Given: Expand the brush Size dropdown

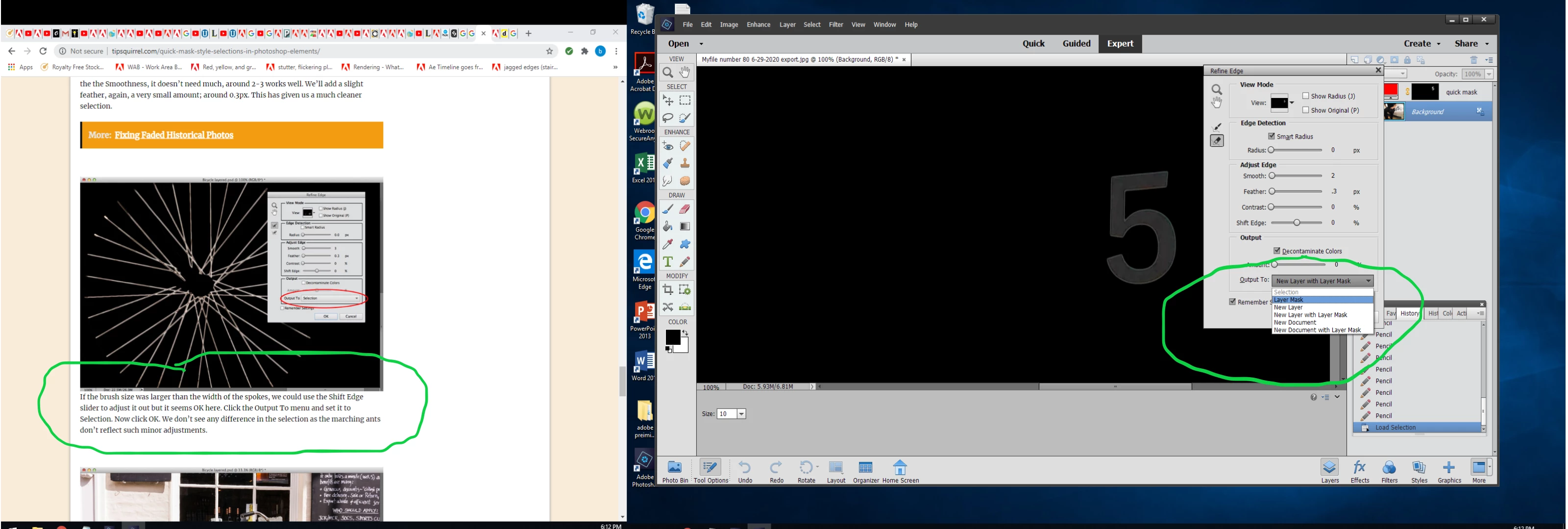Looking at the screenshot, I should coord(741,414).
